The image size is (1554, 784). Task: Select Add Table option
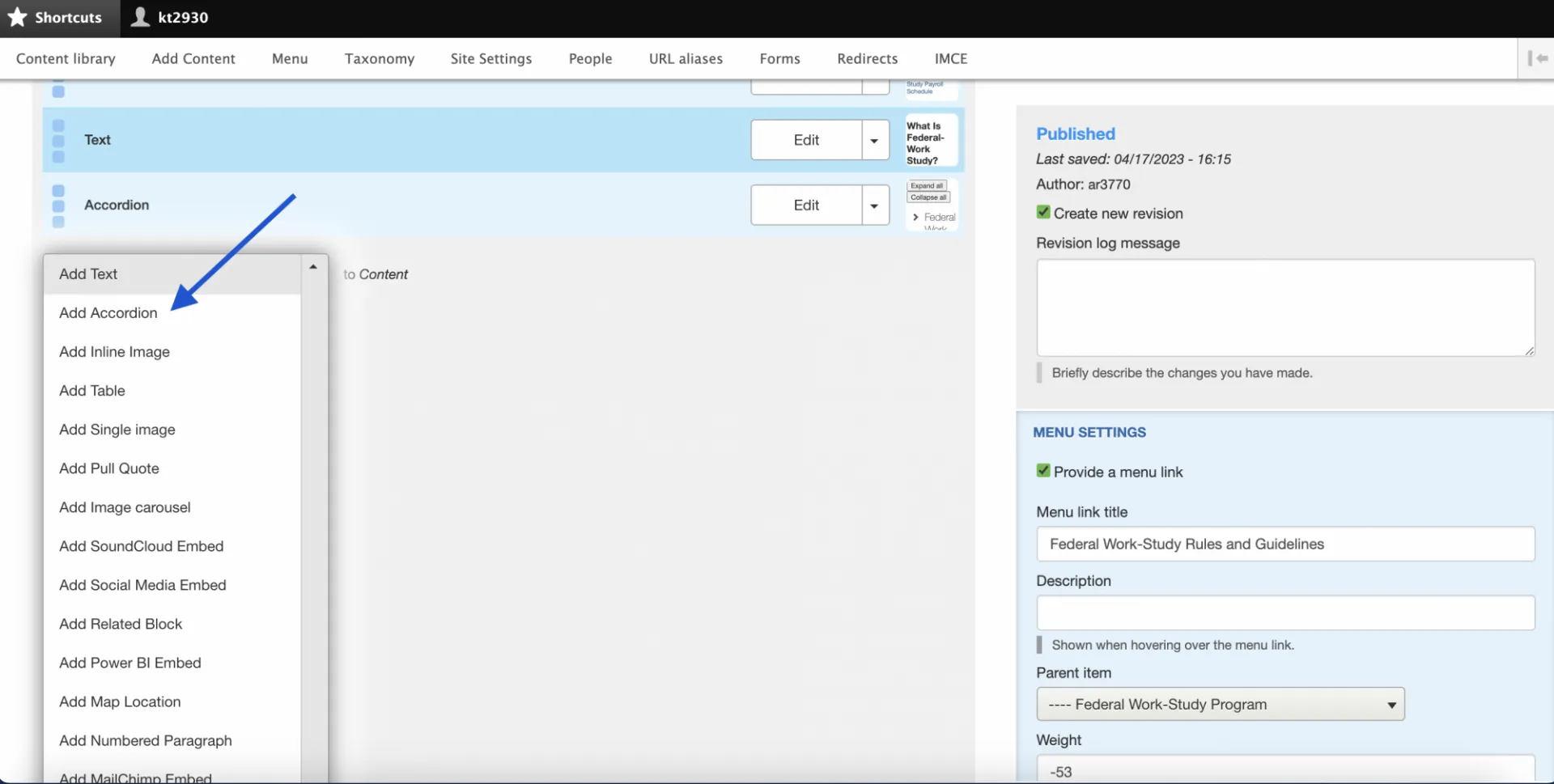[172, 391]
